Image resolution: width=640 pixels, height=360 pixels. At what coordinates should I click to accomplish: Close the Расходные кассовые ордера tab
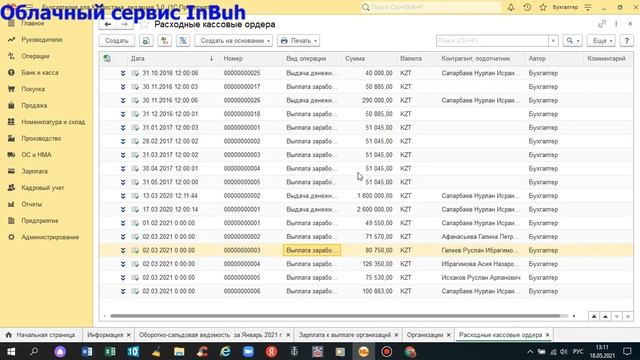[x=547, y=335]
